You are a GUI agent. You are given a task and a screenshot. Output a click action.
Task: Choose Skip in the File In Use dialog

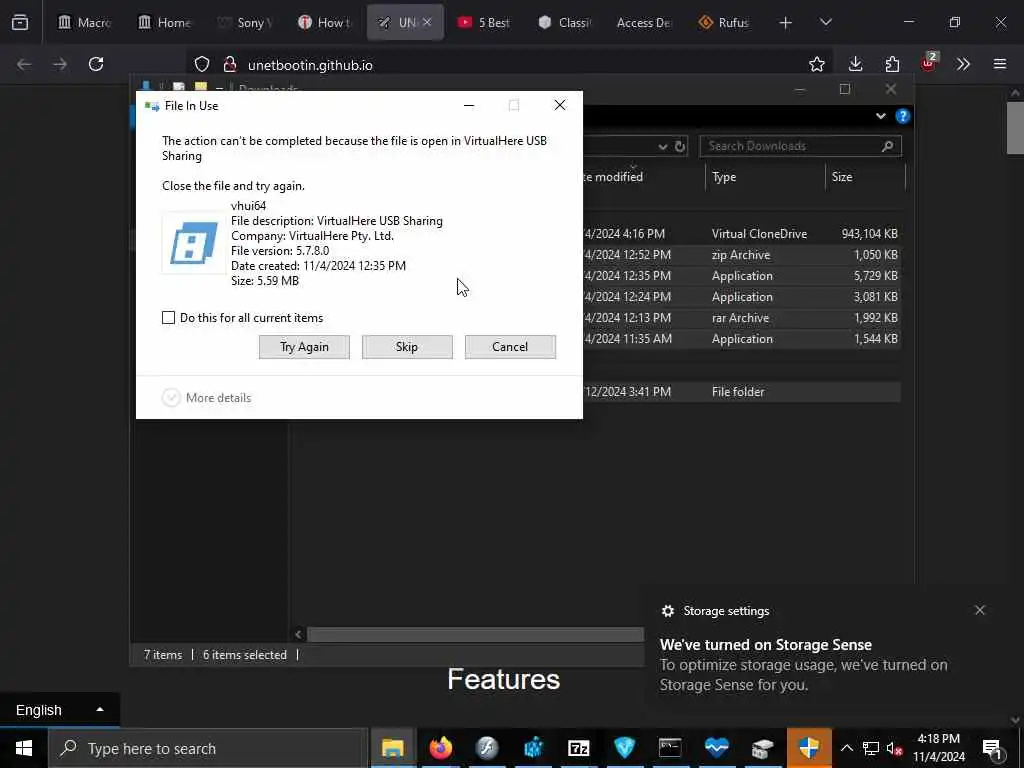[x=407, y=347]
